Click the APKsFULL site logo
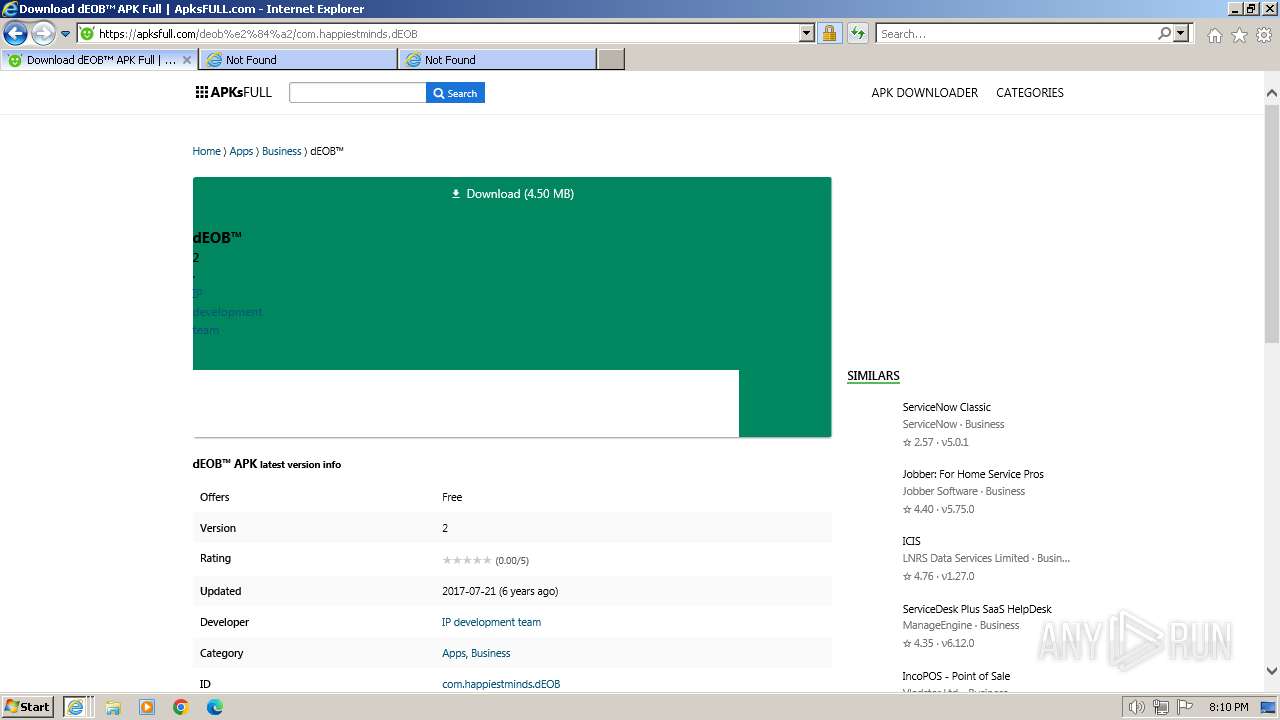Image resolution: width=1280 pixels, height=720 pixels. [x=233, y=93]
